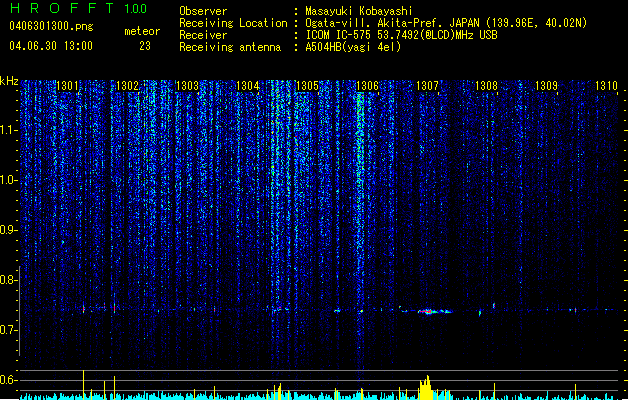Click the 0.9 frequency axis label

pyautogui.click(x=9, y=230)
